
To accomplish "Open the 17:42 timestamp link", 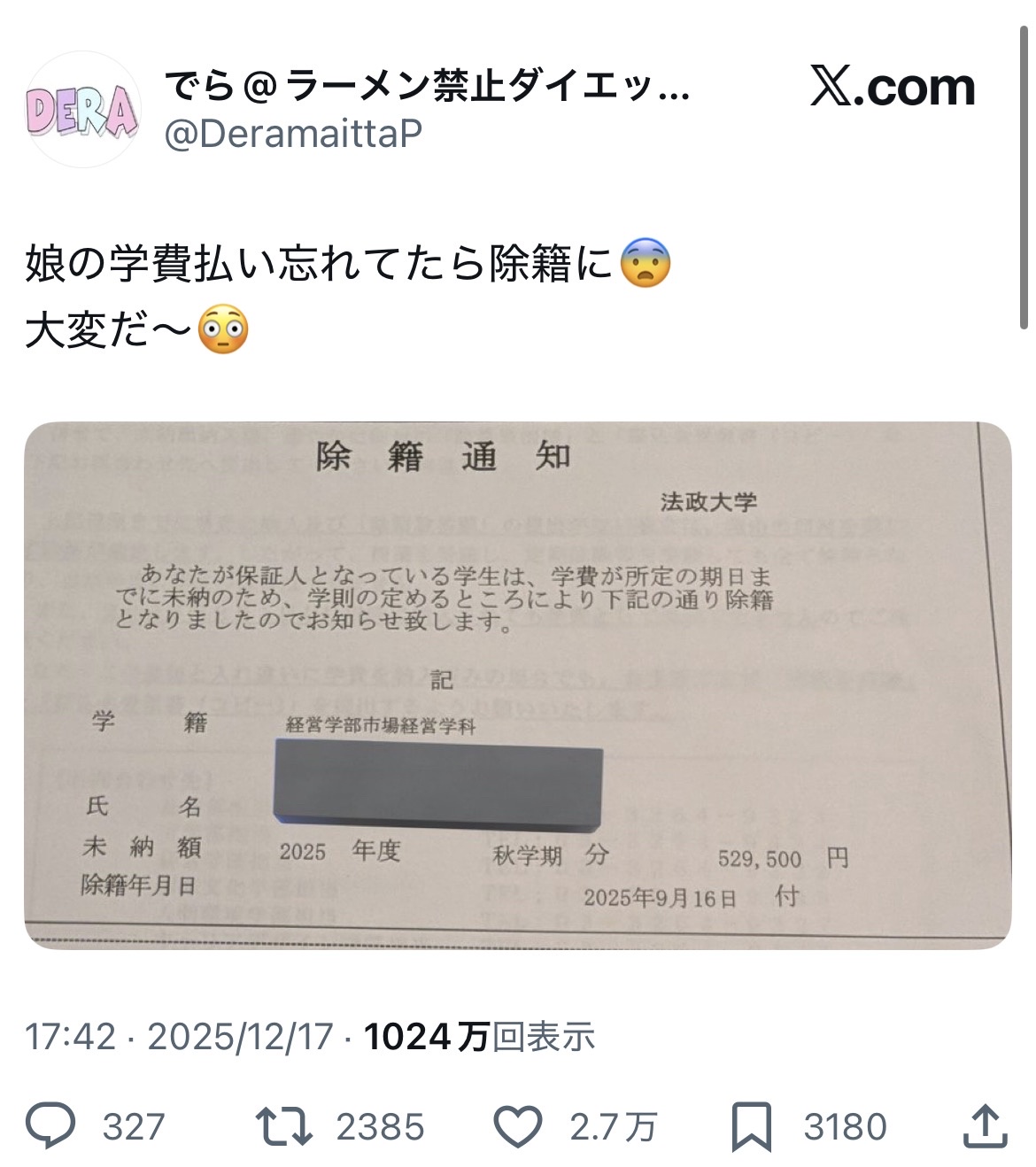I will tap(70, 1035).
